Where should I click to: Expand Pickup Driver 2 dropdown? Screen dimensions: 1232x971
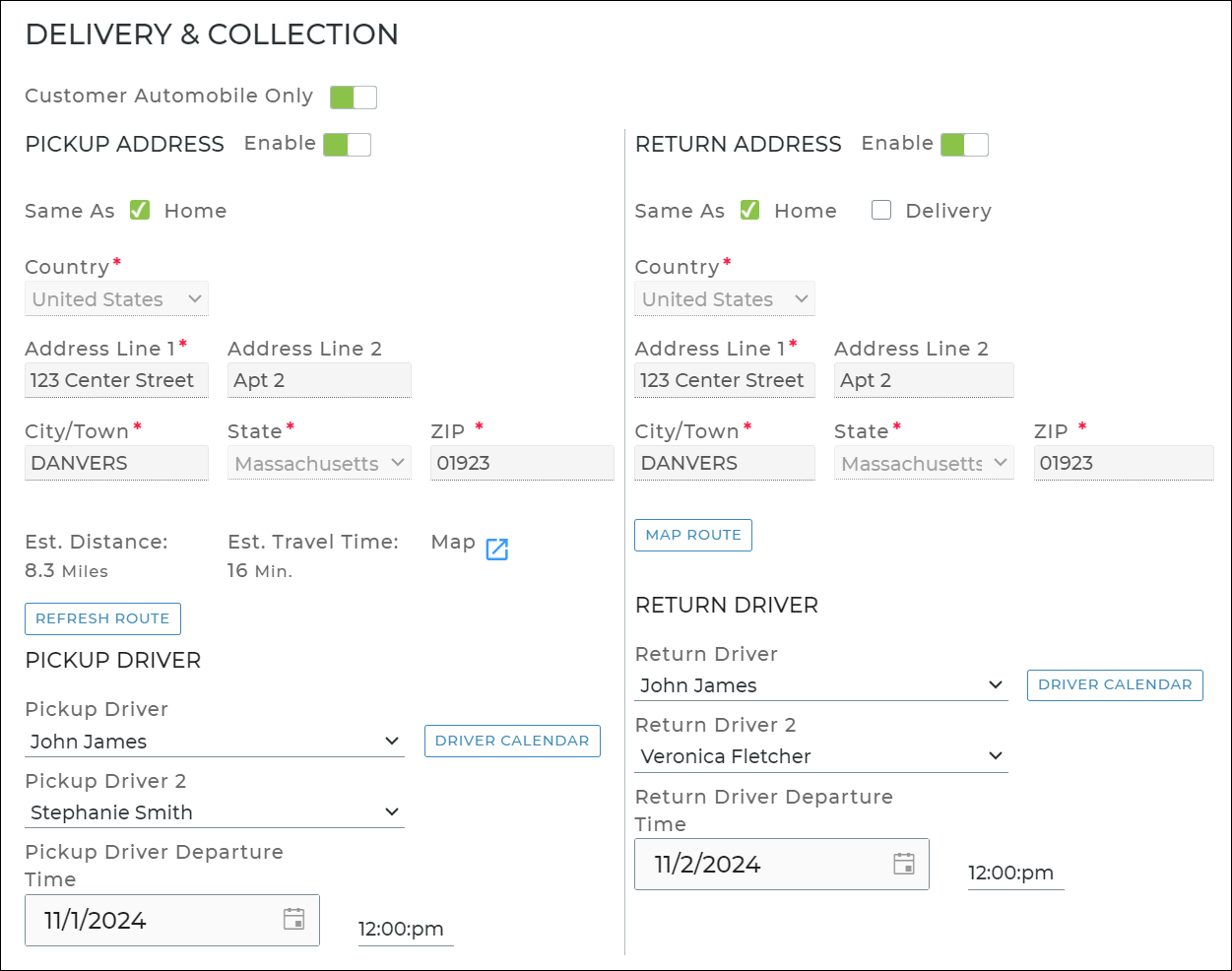point(215,812)
